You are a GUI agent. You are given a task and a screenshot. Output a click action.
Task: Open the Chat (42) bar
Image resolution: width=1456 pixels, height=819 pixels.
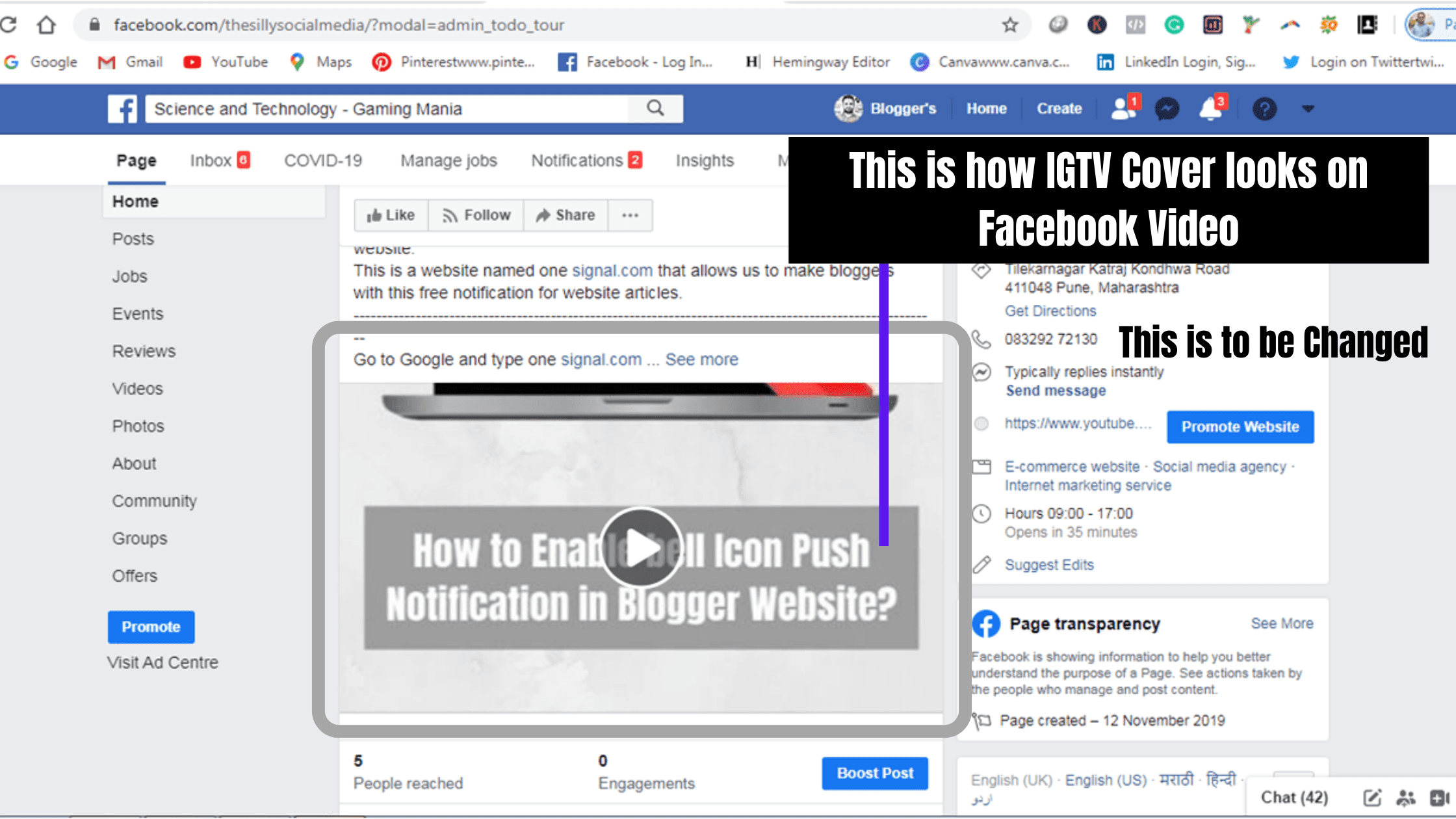(x=1294, y=798)
